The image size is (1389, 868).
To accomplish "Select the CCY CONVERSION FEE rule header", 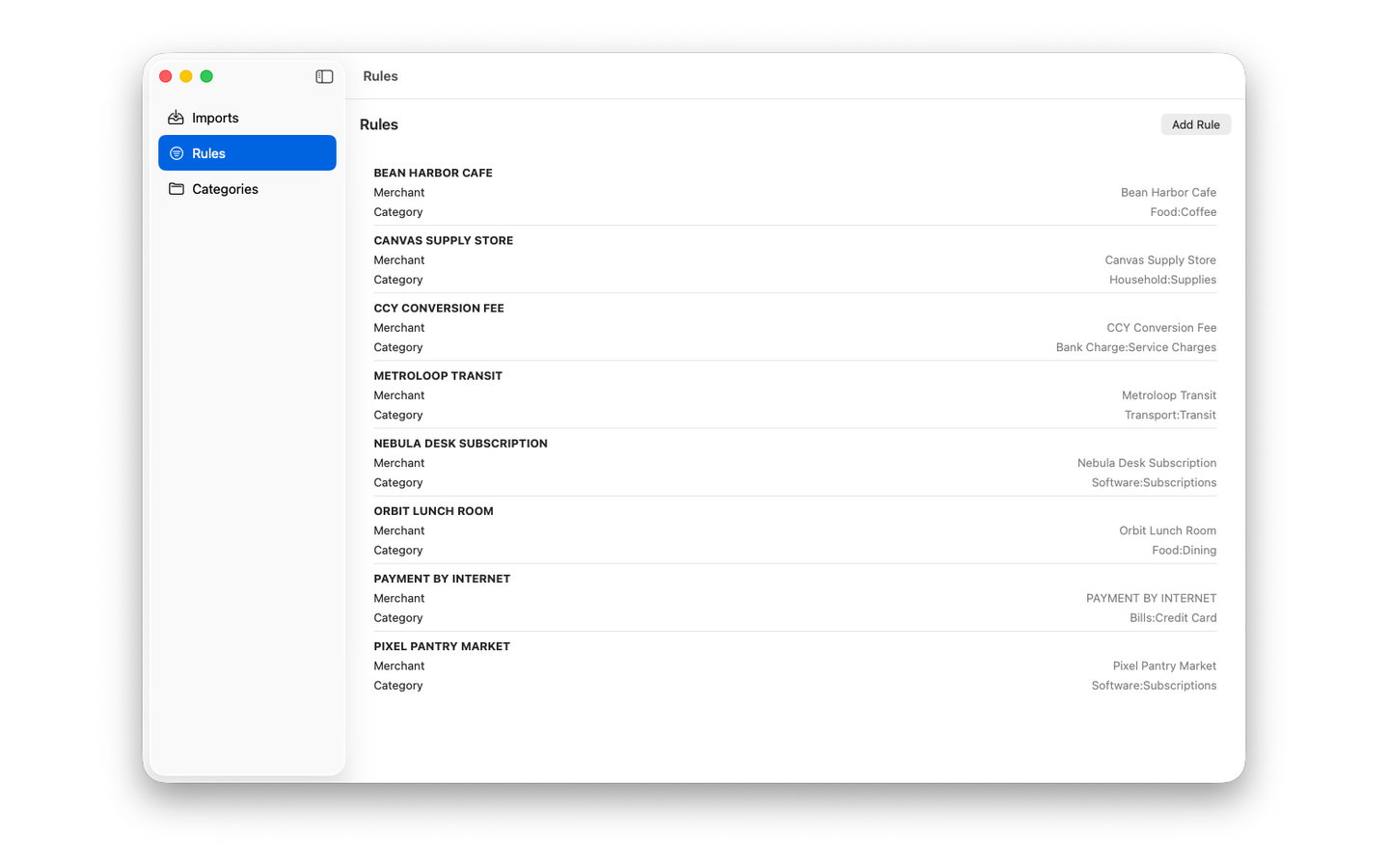I will [x=439, y=308].
